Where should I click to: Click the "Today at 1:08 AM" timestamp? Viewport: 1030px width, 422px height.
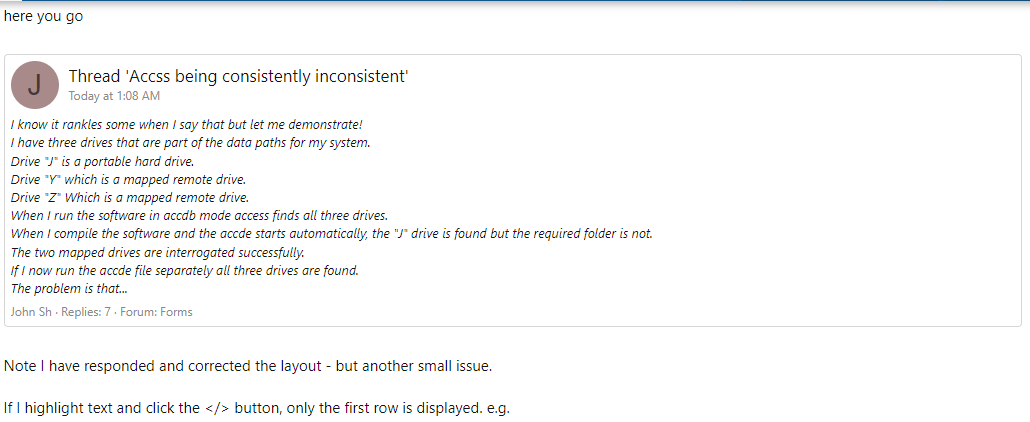(x=114, y=96)
